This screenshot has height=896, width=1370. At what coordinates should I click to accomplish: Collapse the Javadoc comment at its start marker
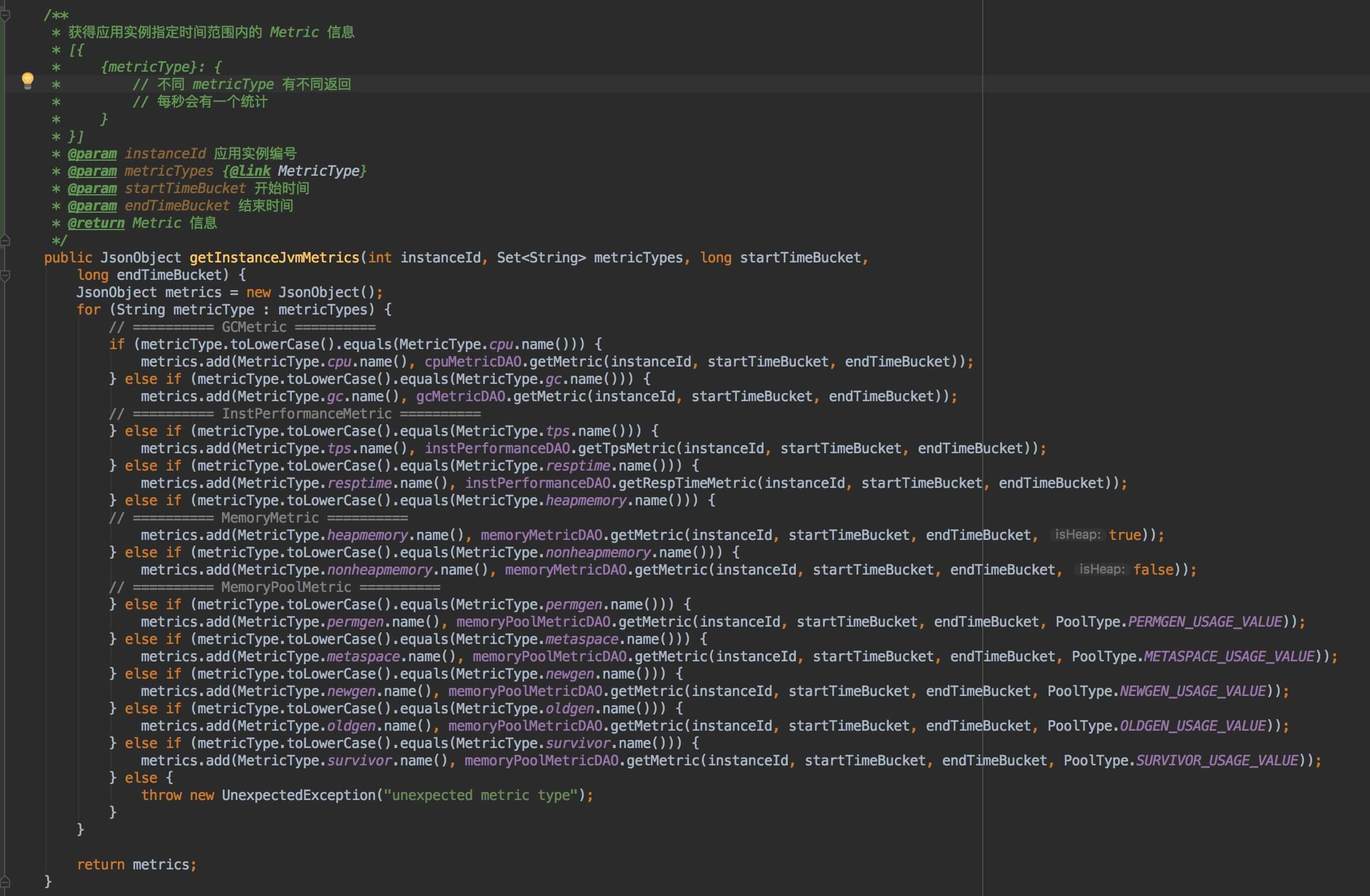[5, 16]
